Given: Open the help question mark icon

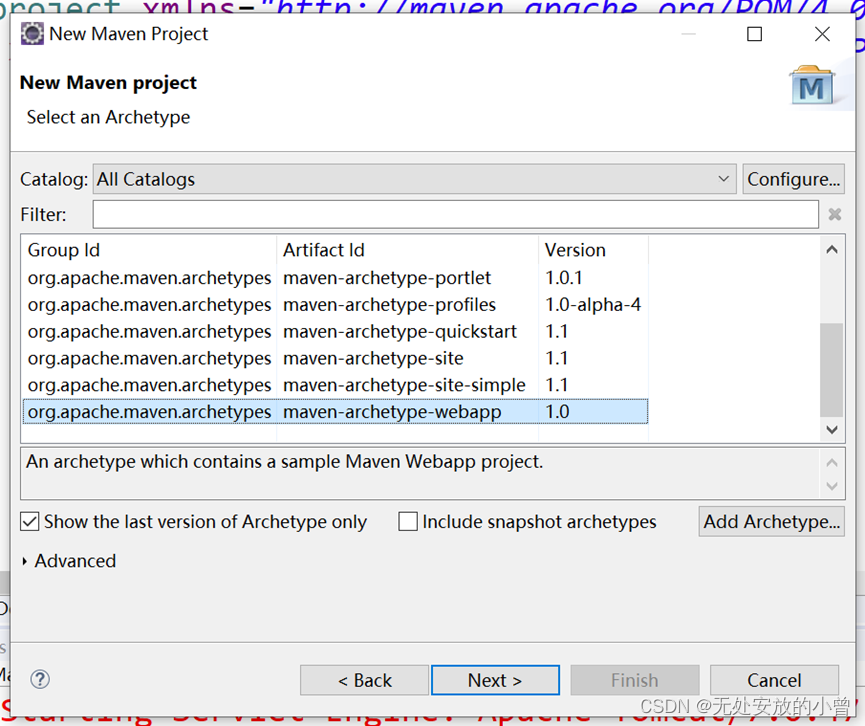Looking at the screenshot, I should [x=40, y=679].
